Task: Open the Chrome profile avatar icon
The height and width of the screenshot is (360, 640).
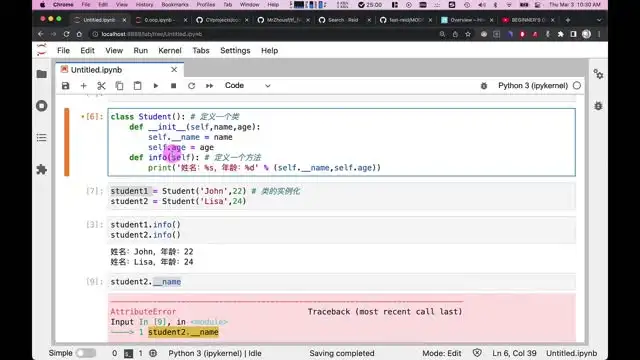Action: coord(587,34)
